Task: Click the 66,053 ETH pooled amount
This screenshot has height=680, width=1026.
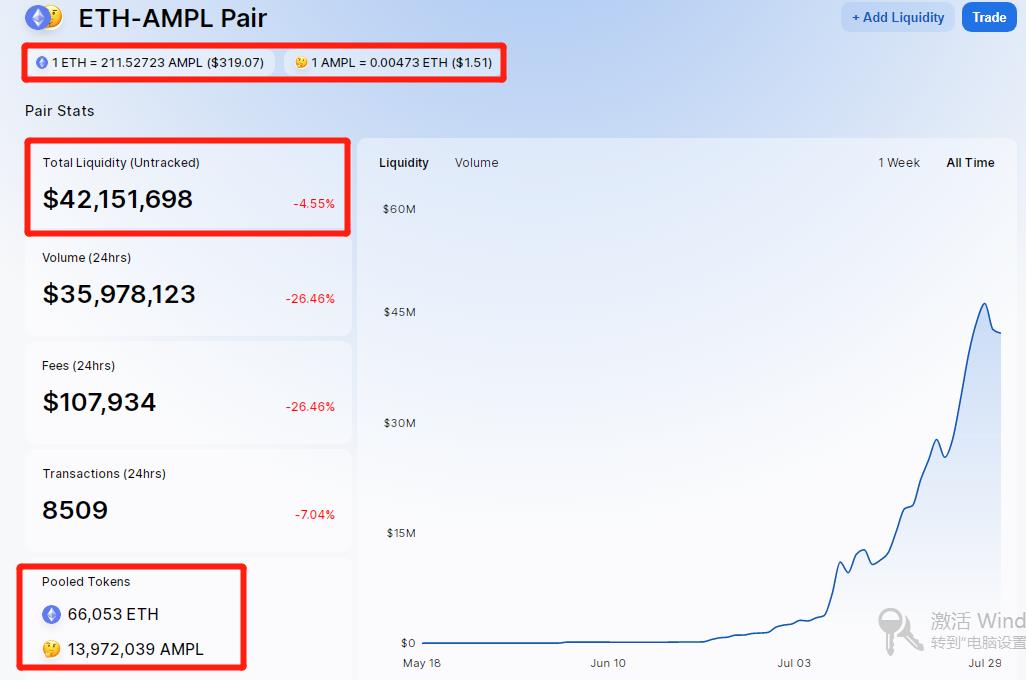Action: point(113,615)
